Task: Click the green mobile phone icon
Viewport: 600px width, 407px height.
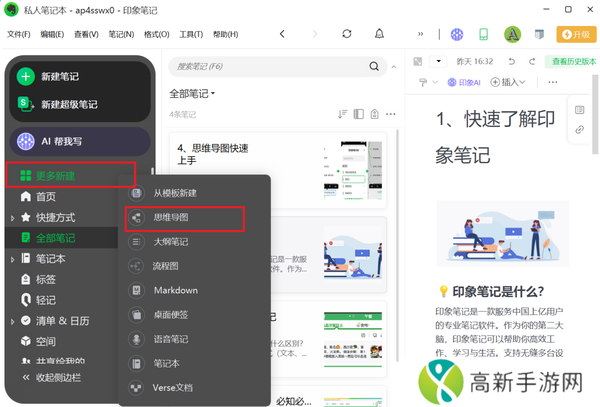Action: point(484,34)
